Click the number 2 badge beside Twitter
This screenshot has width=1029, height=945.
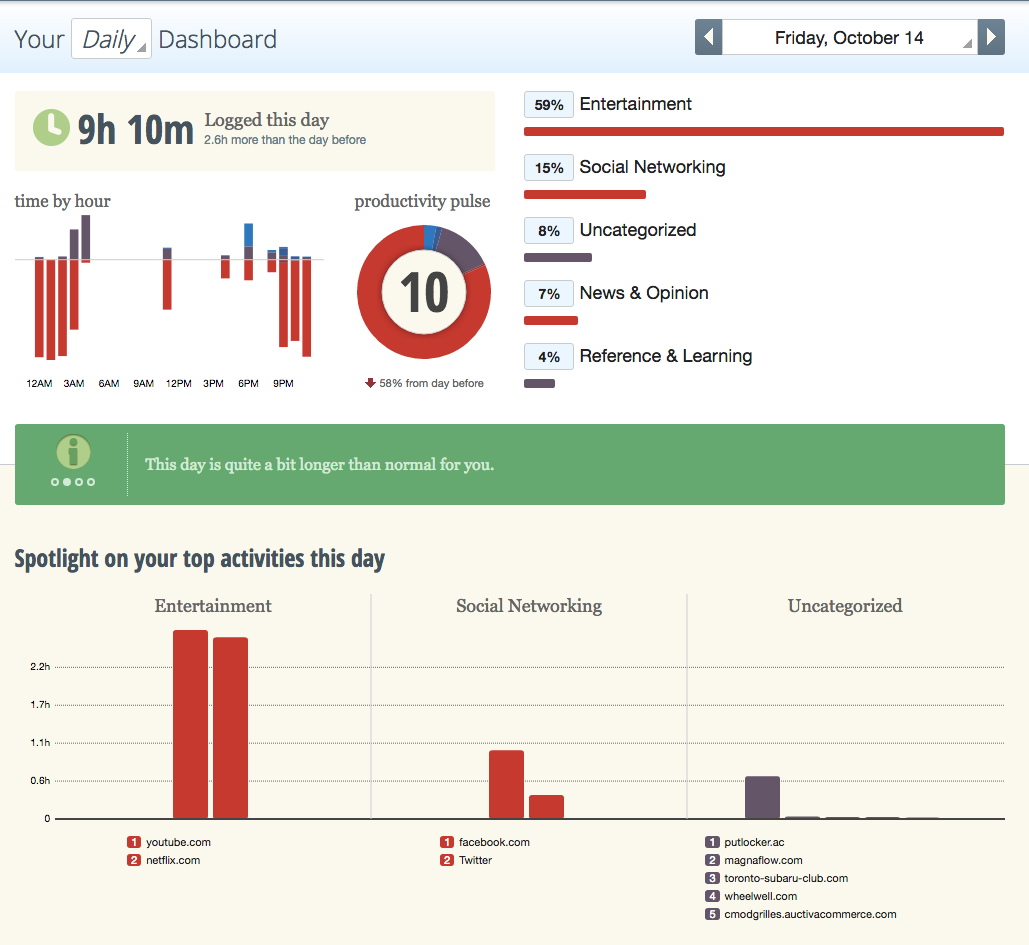pos(447,860)
